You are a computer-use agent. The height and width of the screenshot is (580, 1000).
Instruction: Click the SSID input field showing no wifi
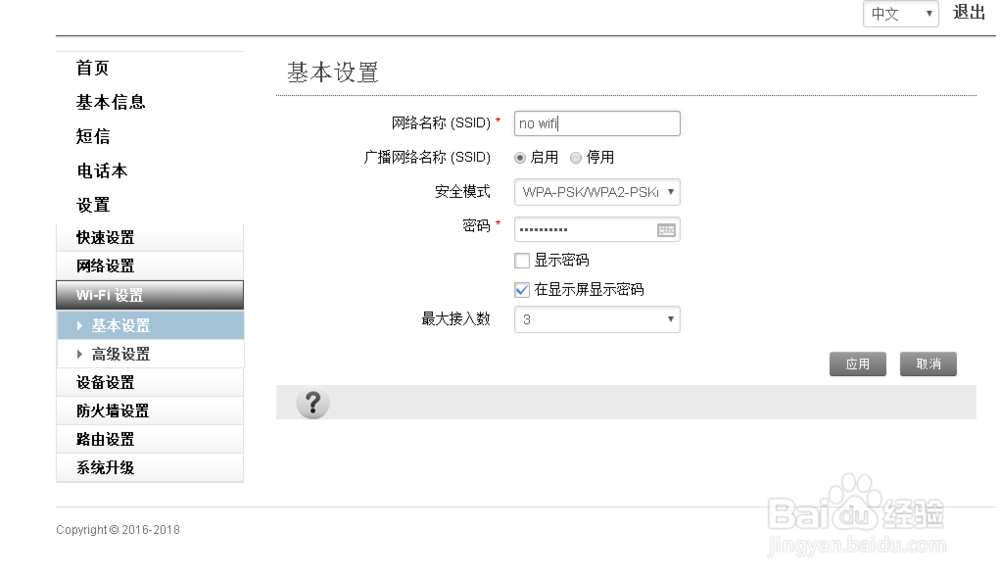click(x=597, y=123)
